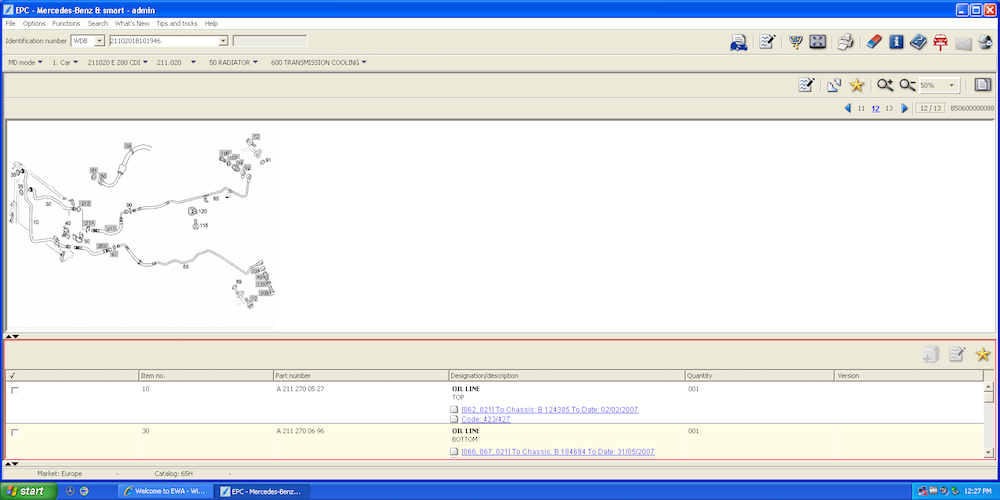Open the What's New menu
The image size is (1000, 500).
click(132, 24)
